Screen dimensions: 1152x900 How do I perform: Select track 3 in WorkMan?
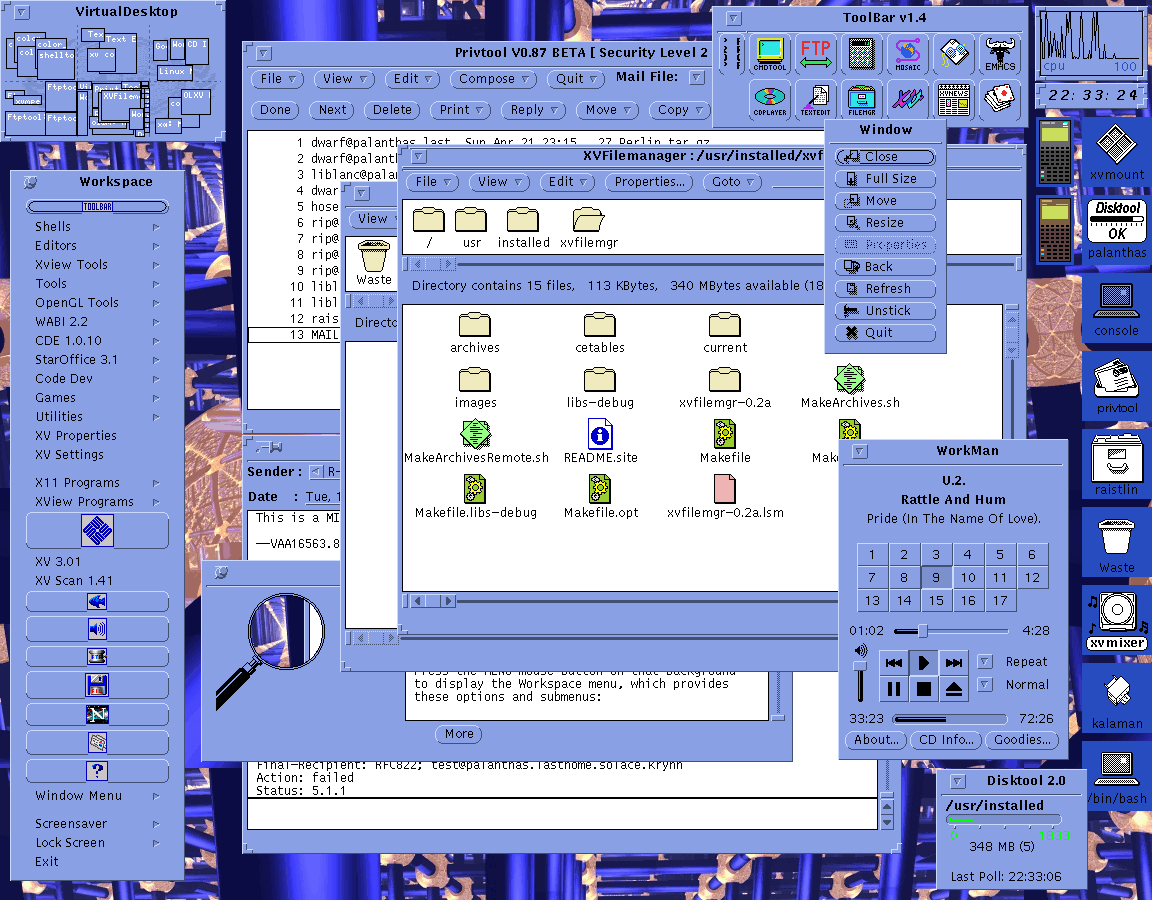(935, 555)
